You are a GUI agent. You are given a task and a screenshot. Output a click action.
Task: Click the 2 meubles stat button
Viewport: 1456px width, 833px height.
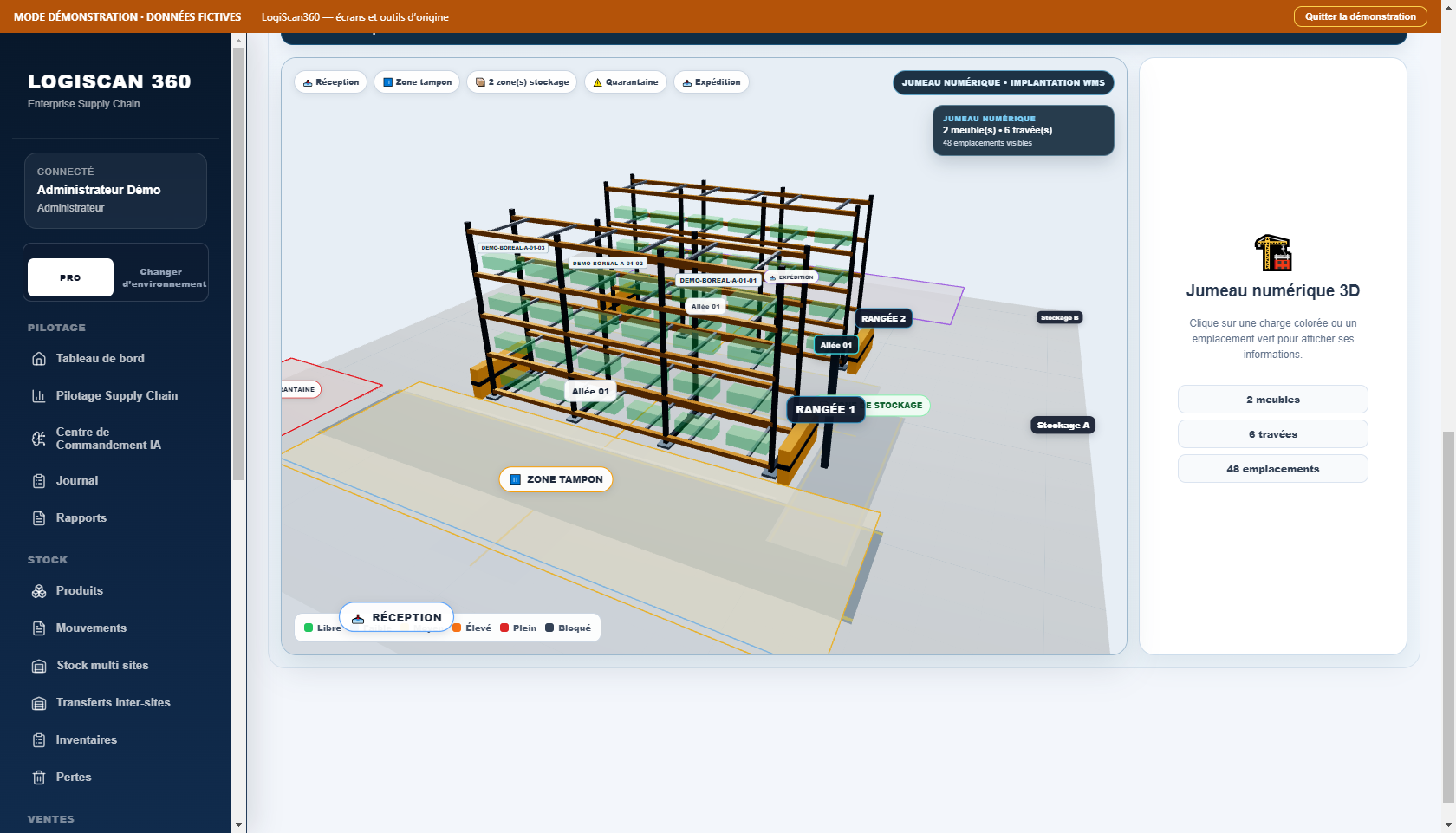(x=1272, y=400)
